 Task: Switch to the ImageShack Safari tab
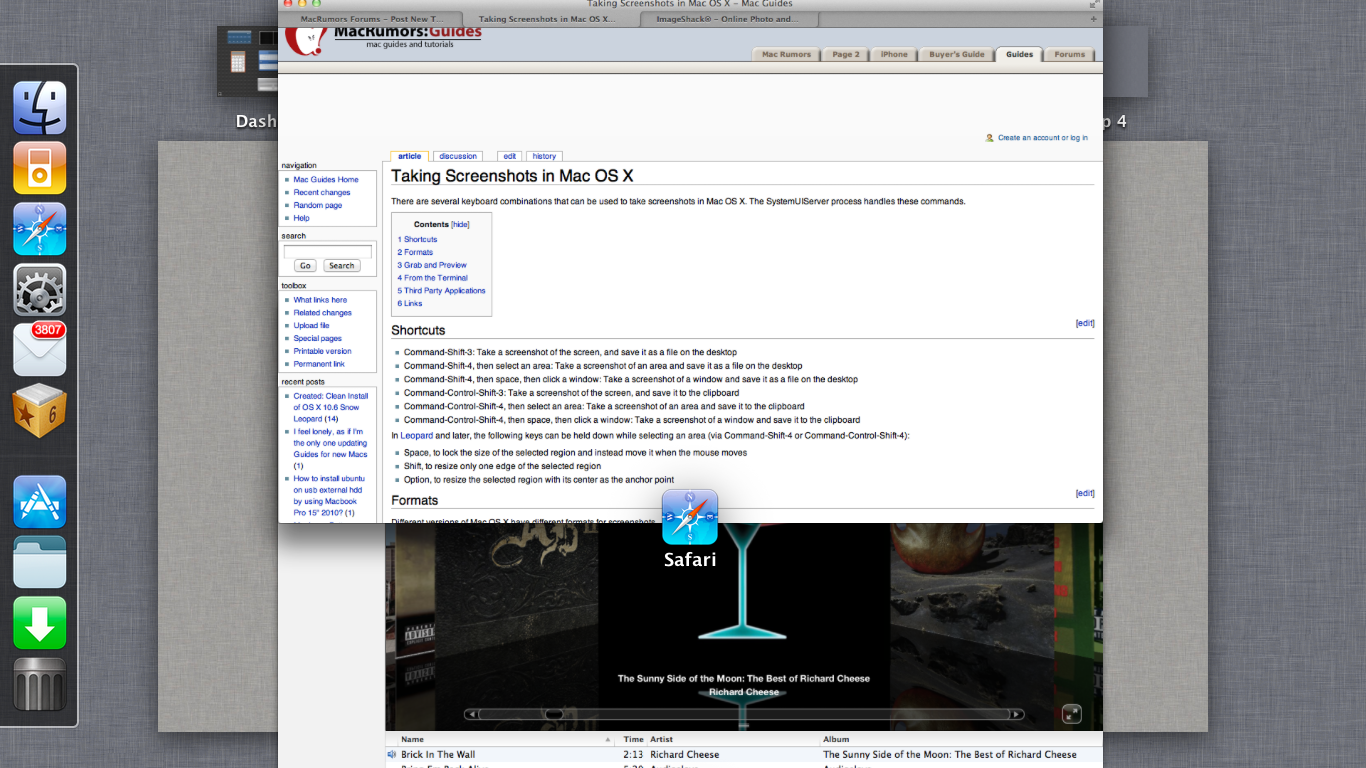pyautogui.click(x=729, y=19)
